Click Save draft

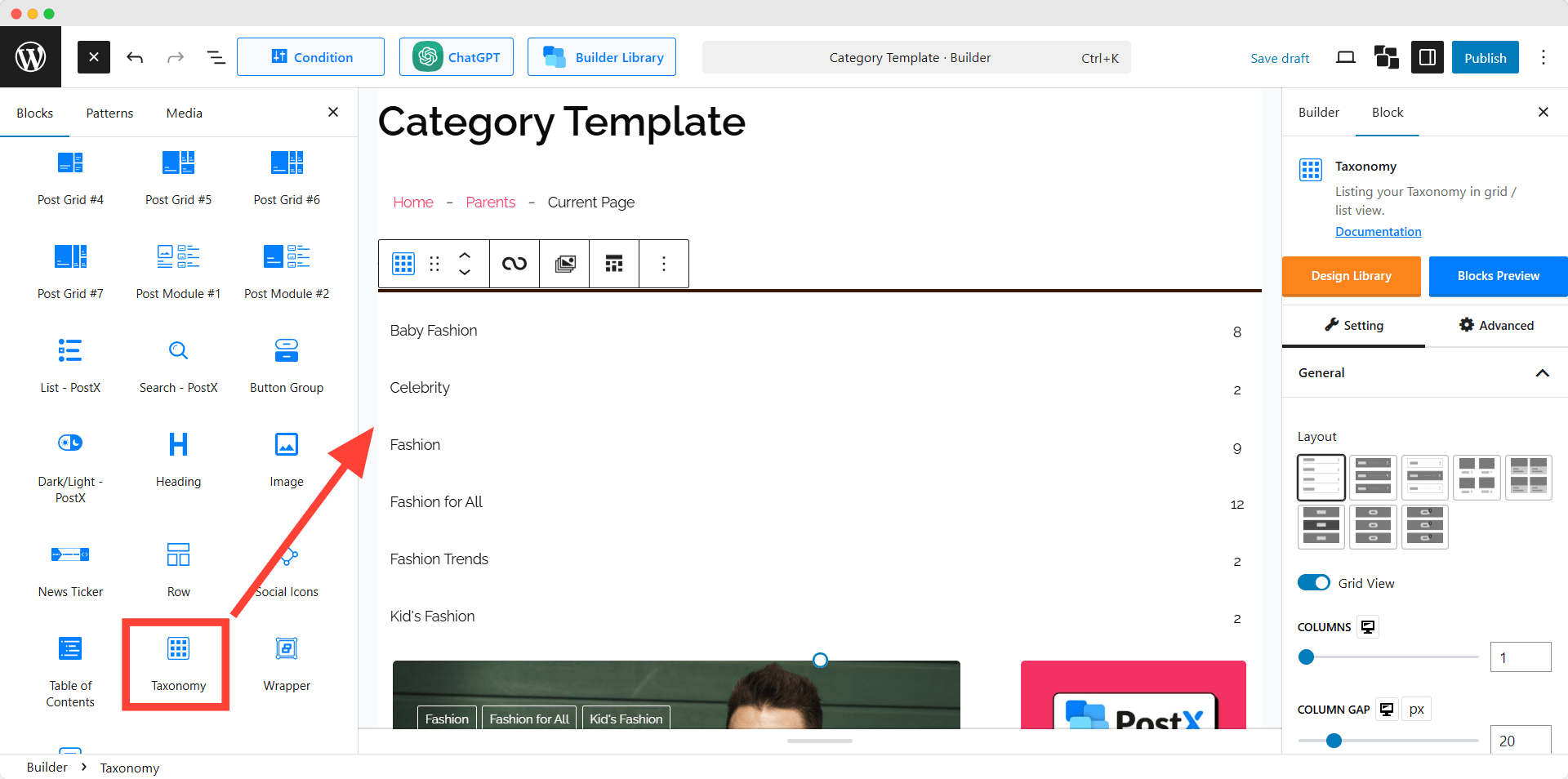[1280, 58]
